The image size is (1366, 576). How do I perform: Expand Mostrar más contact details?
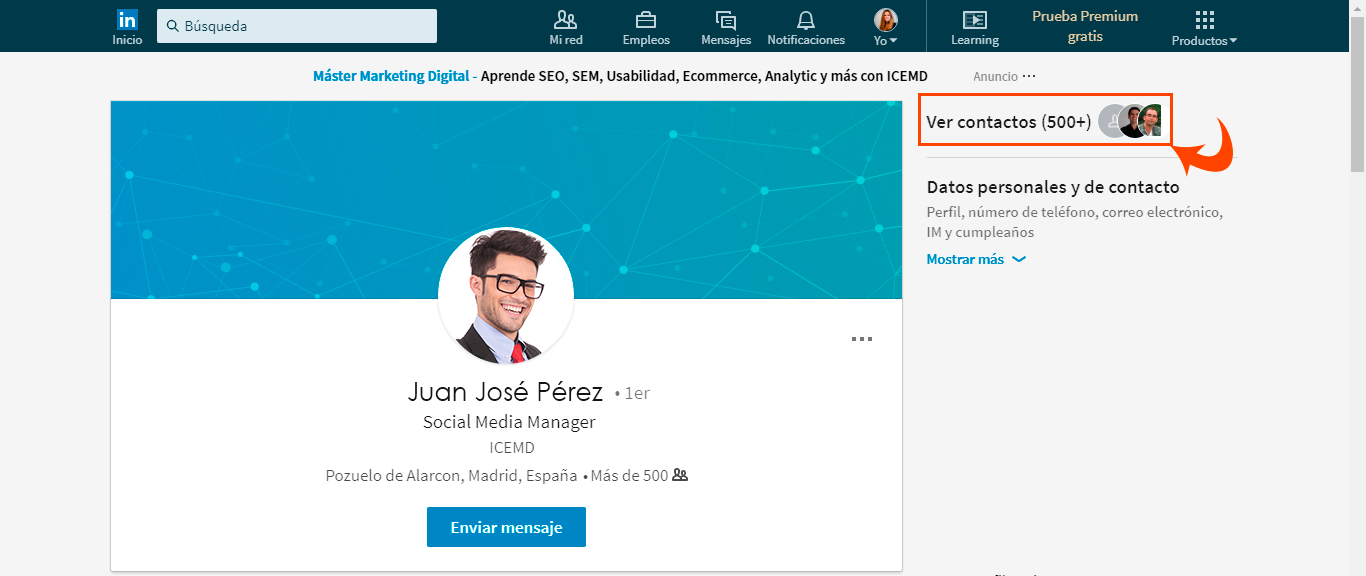tap(976, 259)
